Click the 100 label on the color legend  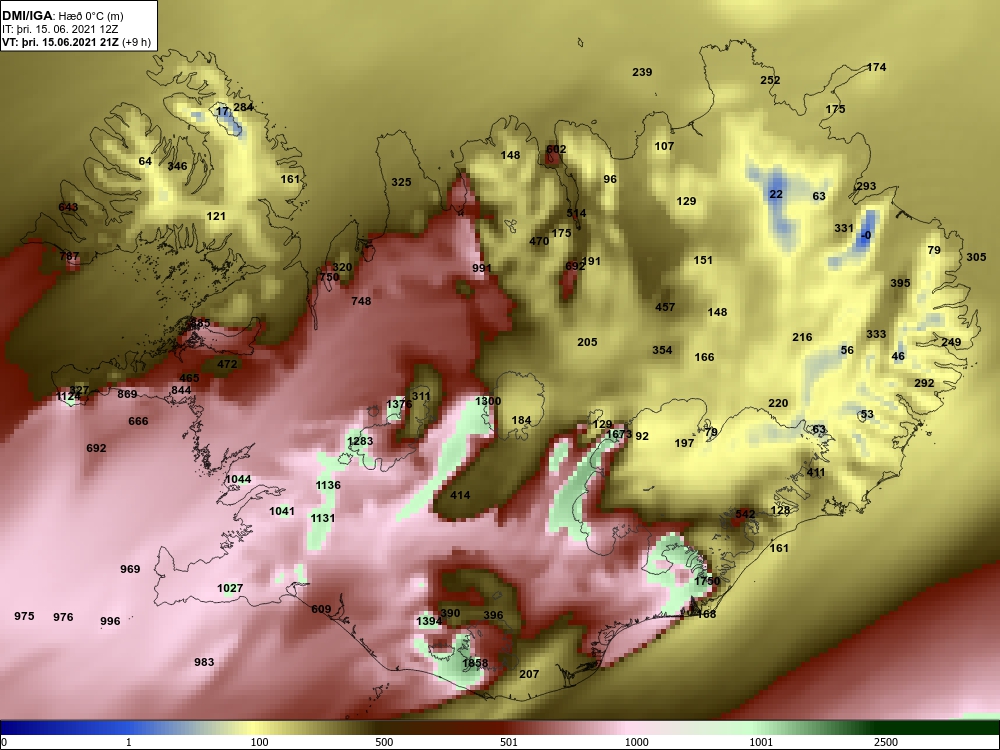(x=259, y=742)
